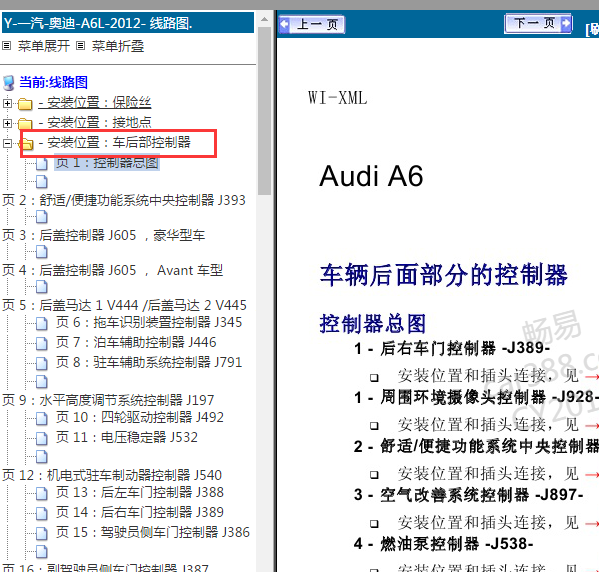Open 页 9：水平高度调节系统控制器 J197
The width and height of the screenshot is (599, 572).
coord(108,400)
